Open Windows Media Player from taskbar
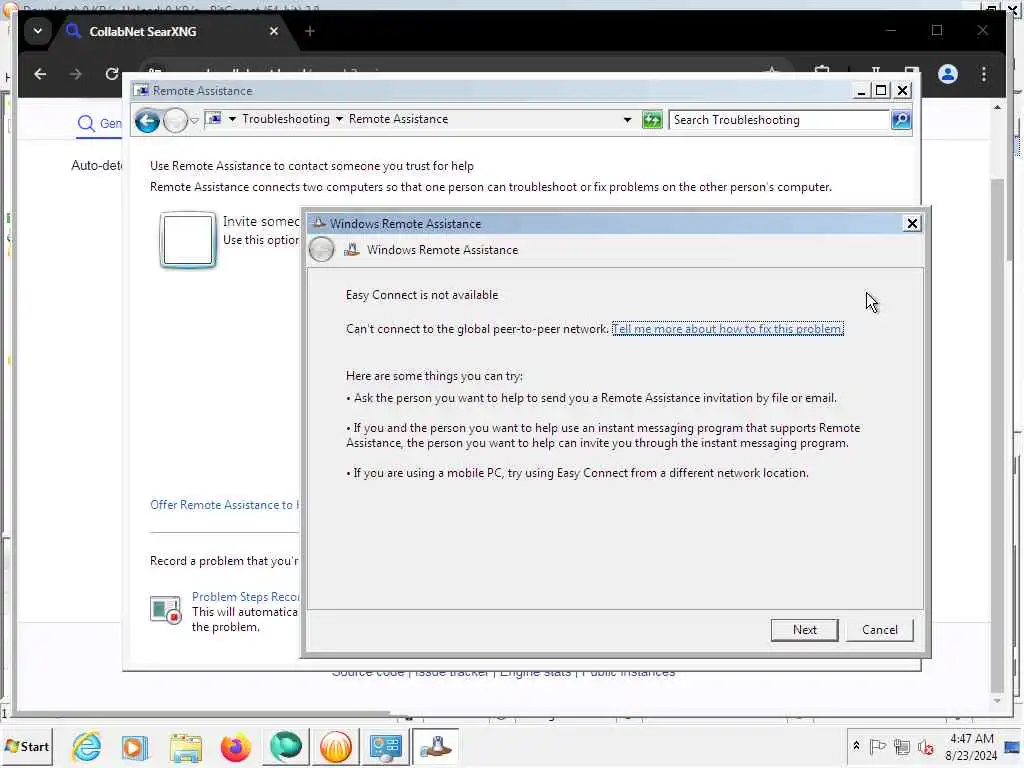The height and width of the screenshot is (768, 1024). [x=136, y=747]
